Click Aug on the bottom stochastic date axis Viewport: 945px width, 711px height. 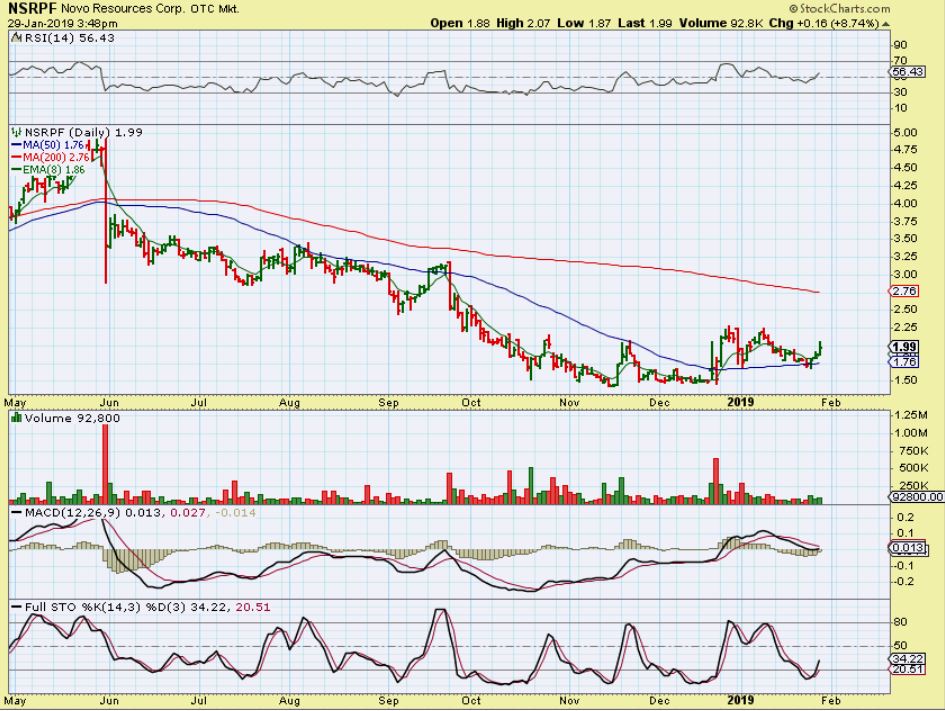tap(290, 701)
